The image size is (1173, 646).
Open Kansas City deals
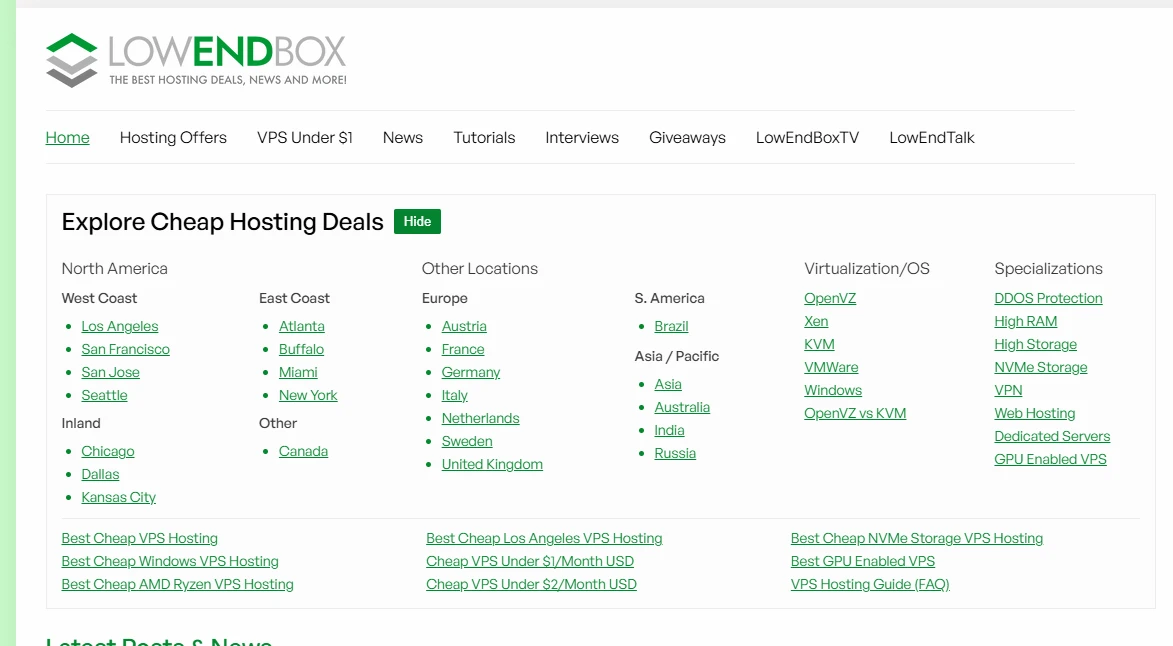(118, 497)
